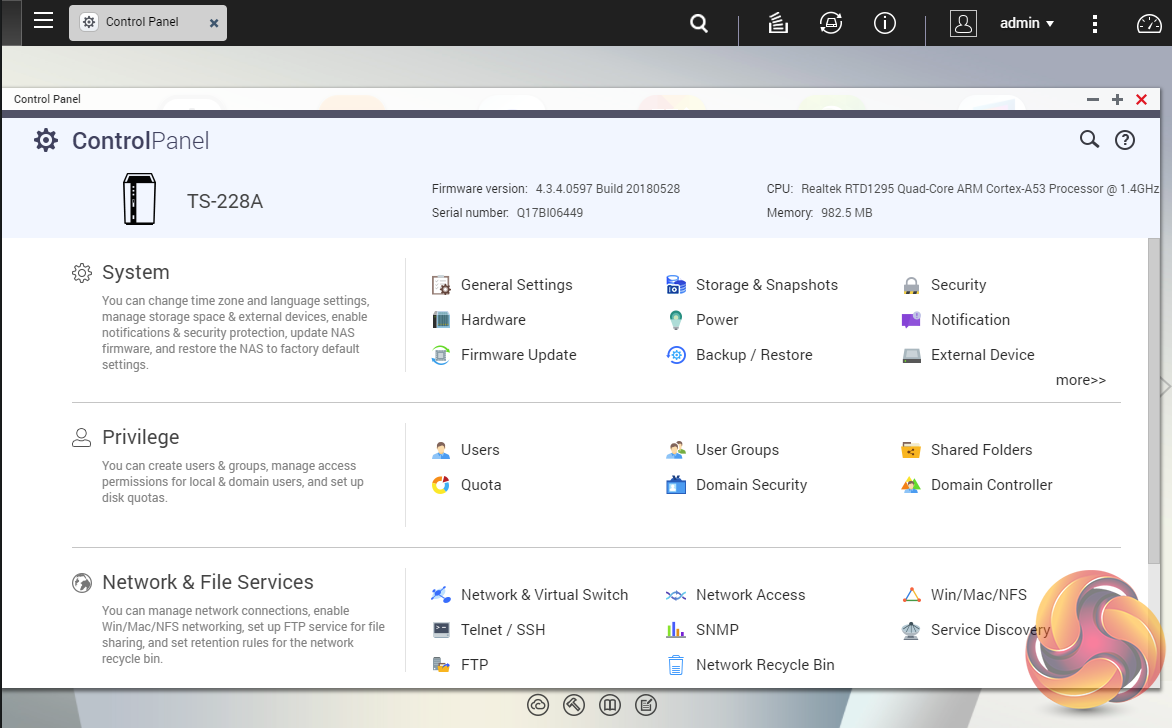Open the Quota icon
This screenshot has height=728, width=1172.
pyautogui.click(x=441, y=486)
